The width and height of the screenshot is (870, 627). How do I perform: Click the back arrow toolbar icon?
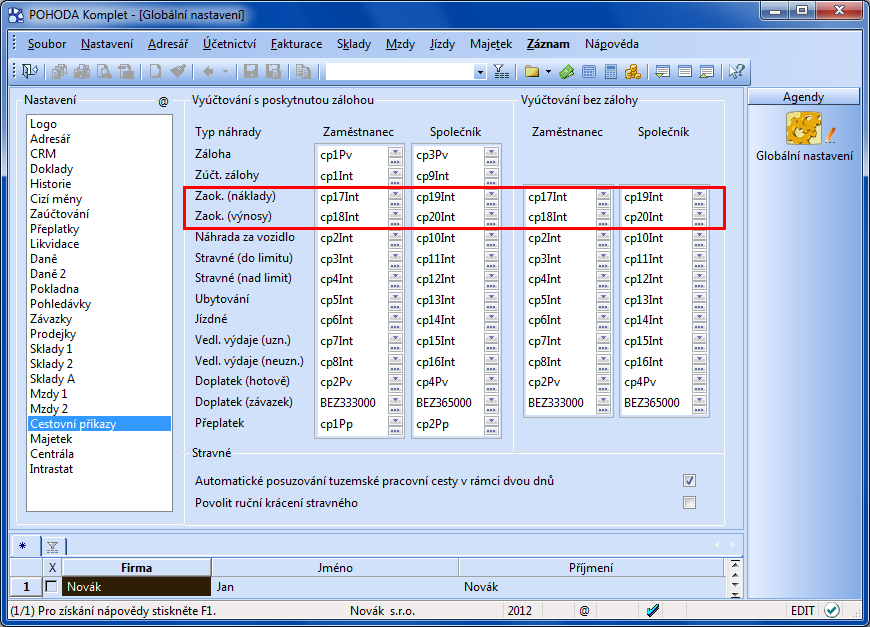pyautogui.click(x=208, y=71)
